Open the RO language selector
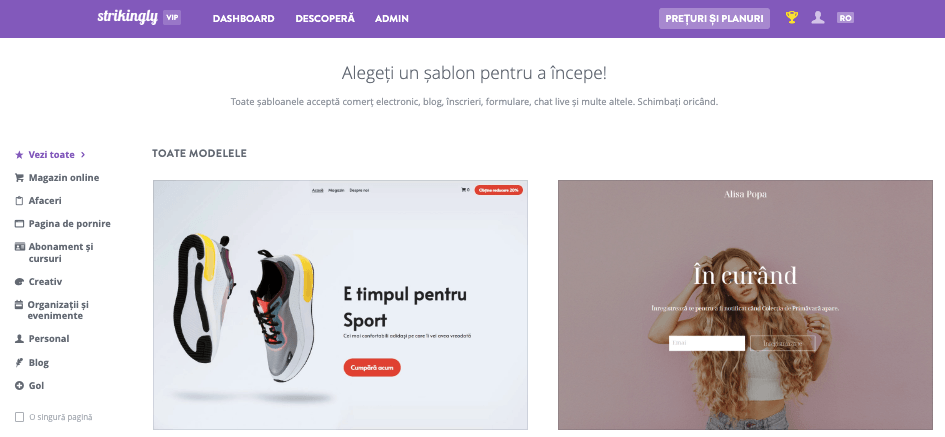 (x=845, y=18)
